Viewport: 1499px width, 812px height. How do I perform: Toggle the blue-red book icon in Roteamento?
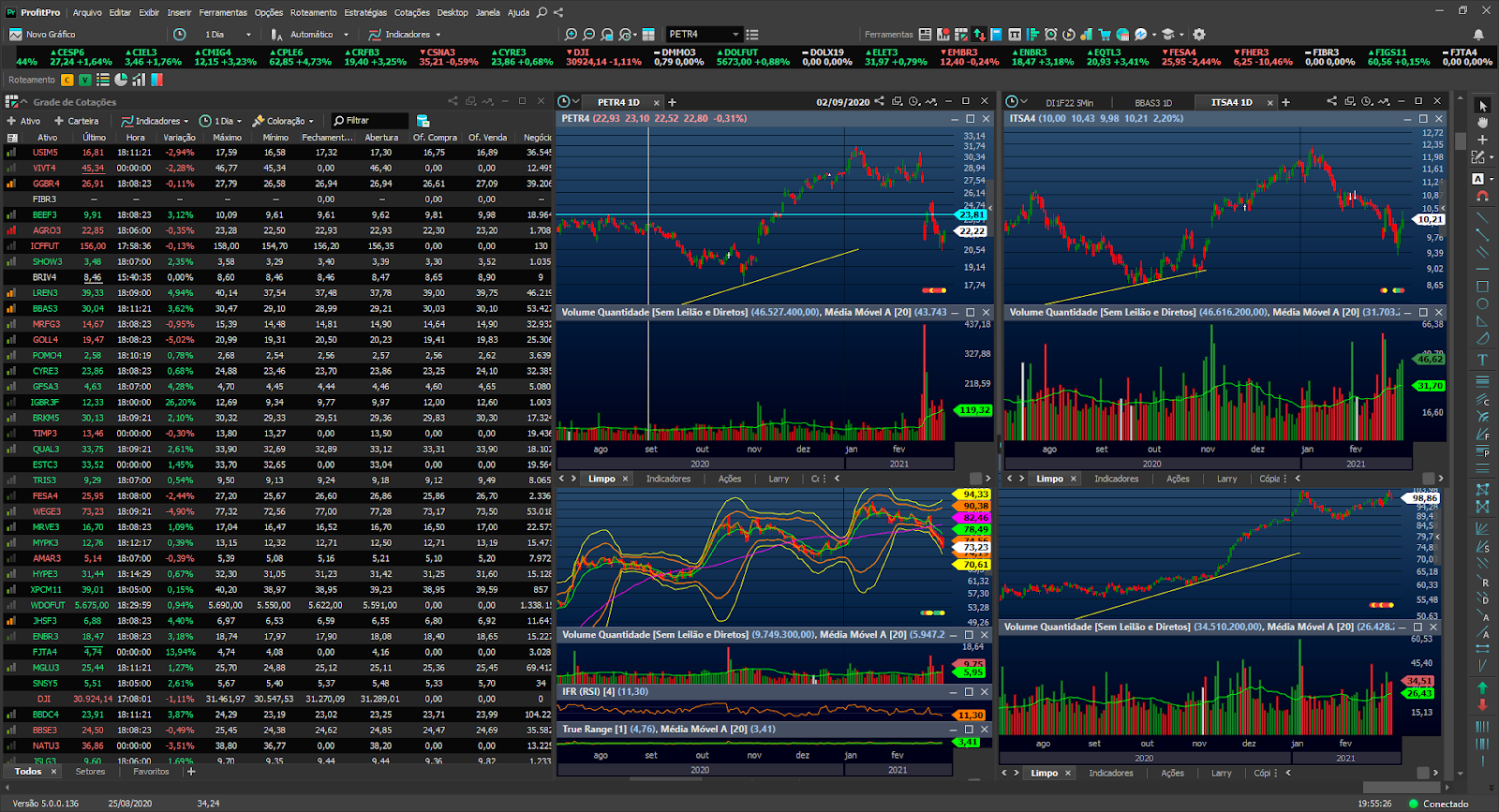pyautogui.click(x=156, y=80)
